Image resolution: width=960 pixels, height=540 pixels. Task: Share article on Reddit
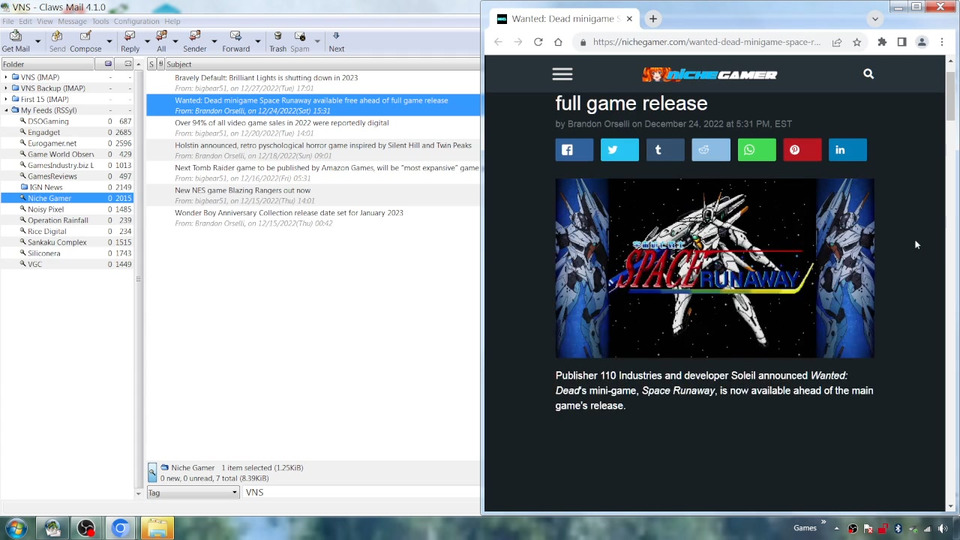(711, 150)
